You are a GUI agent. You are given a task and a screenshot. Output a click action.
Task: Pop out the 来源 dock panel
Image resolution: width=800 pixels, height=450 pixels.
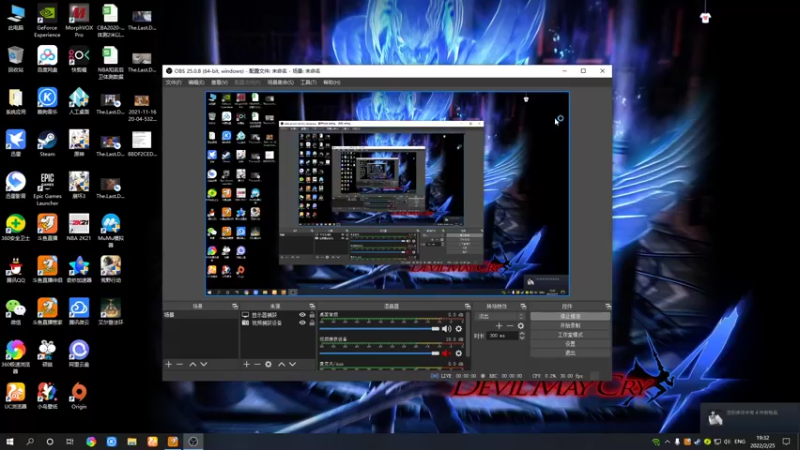coord(312,306)
